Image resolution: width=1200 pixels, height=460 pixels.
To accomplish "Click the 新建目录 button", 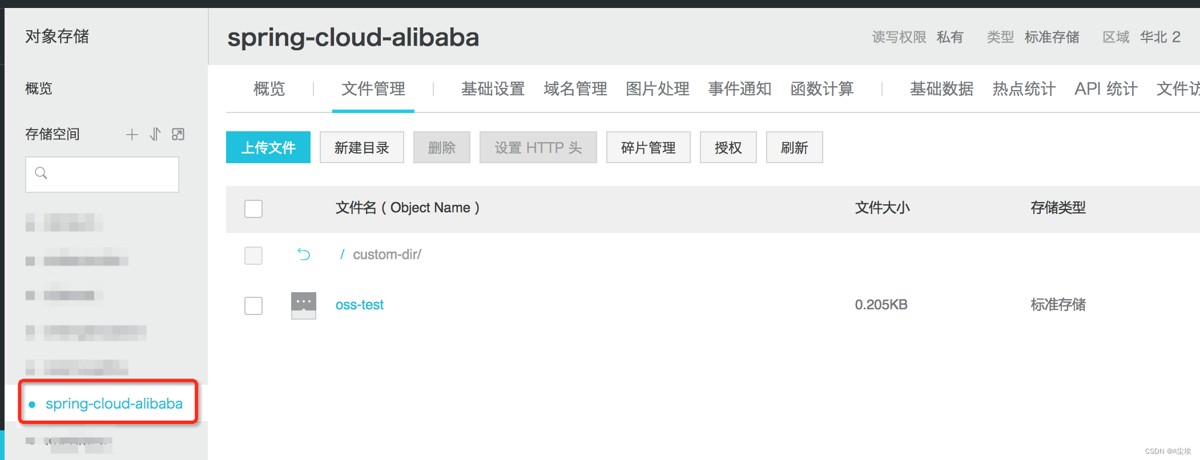I will [361, 147].
